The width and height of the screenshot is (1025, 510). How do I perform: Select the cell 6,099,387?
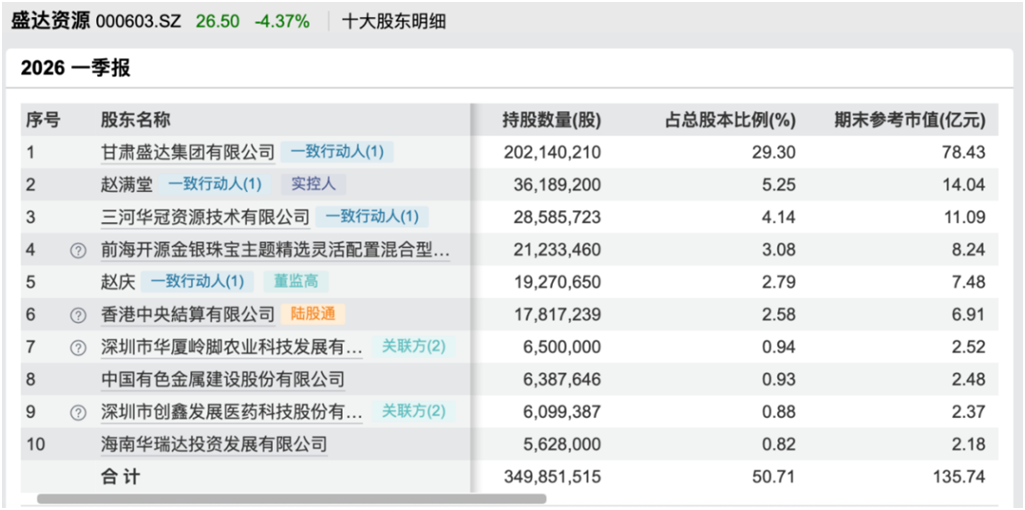562,412
